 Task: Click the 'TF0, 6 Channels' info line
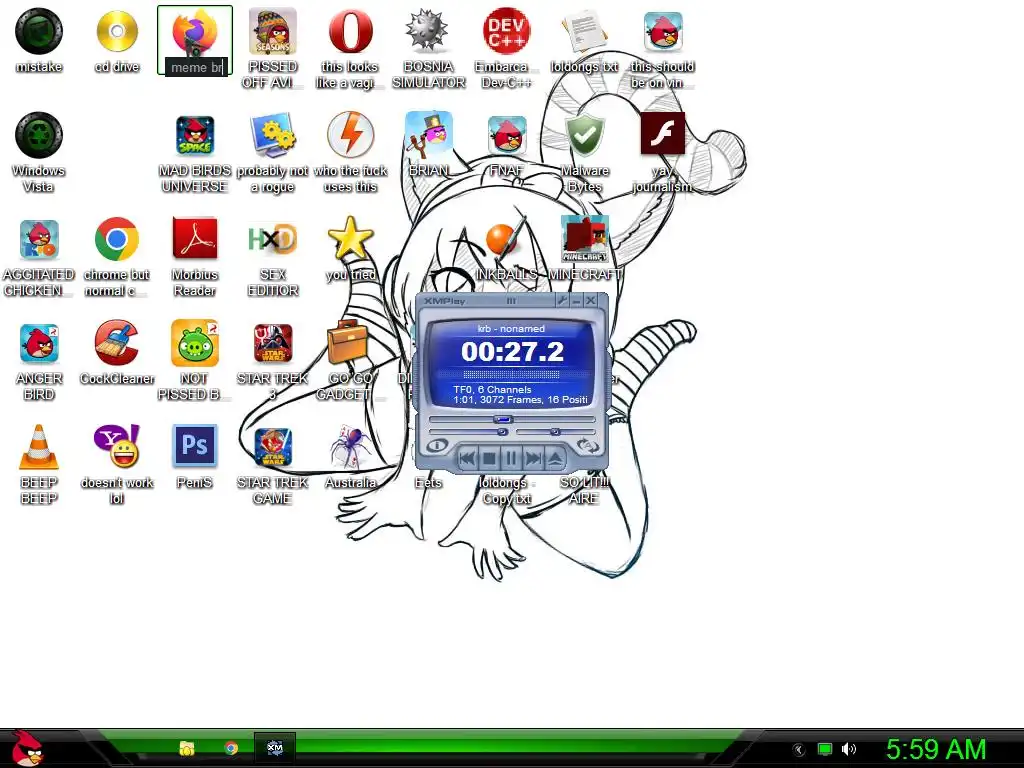[x=492, y=389]
